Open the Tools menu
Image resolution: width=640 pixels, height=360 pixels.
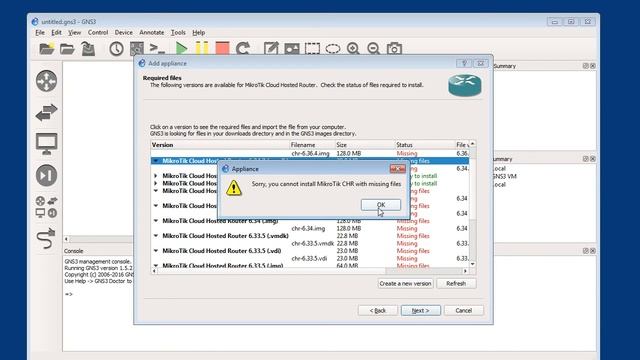178,33
